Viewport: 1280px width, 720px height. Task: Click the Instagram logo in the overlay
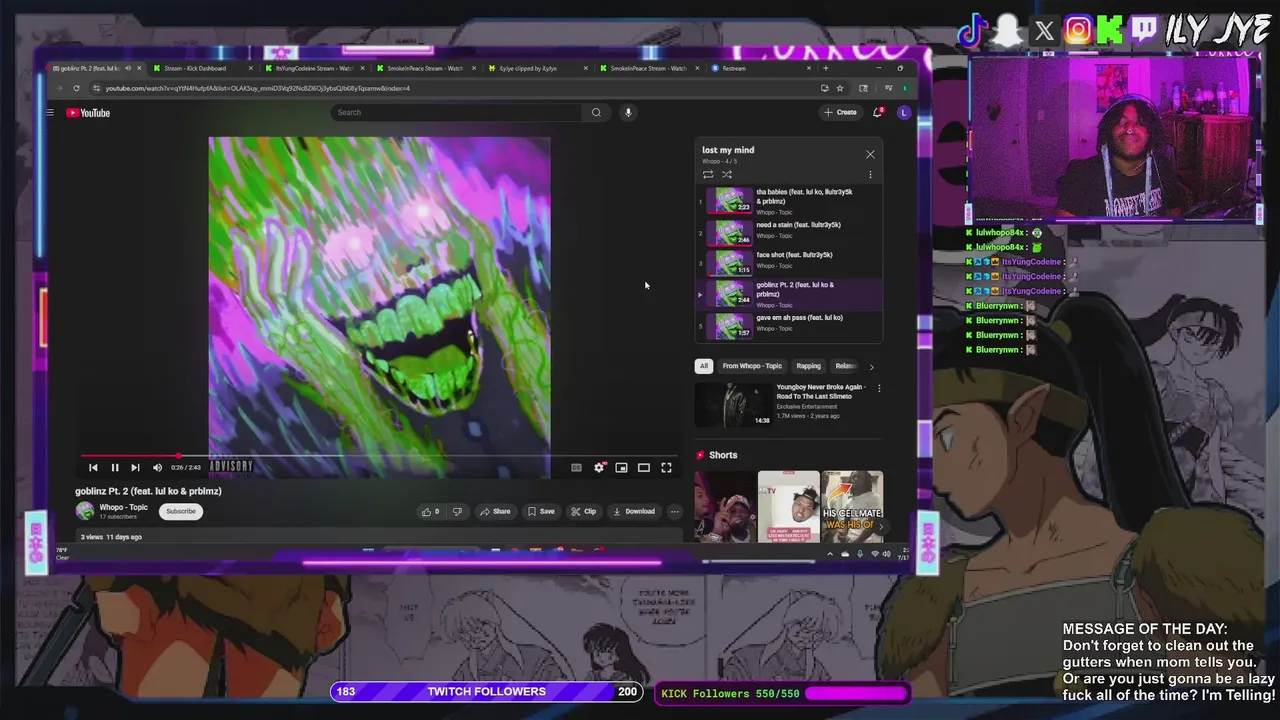coord(1078,30)
